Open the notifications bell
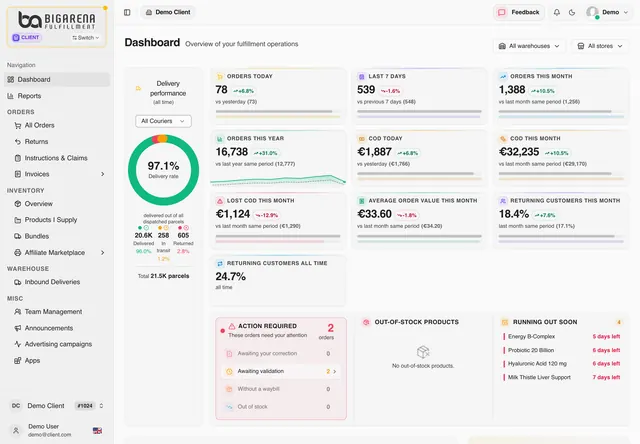Viewport: 640px width, 444px height. pos(557,12)
